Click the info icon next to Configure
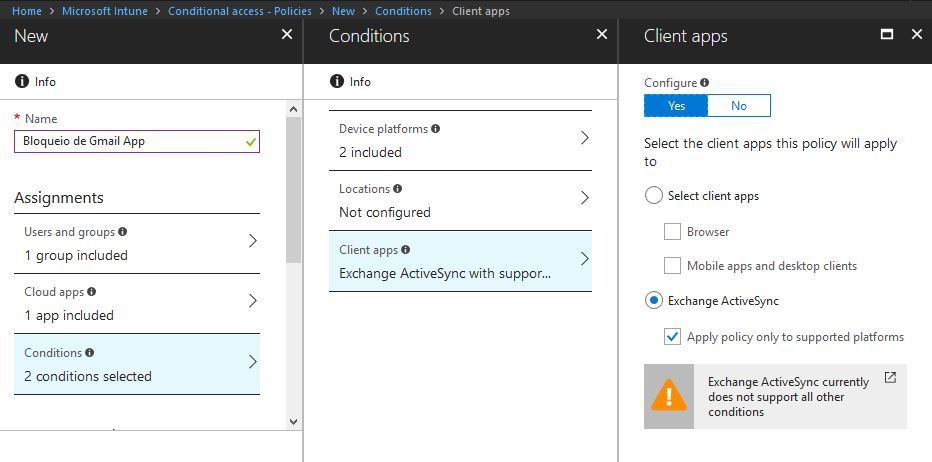Screen dimensions: 932x462 [x=705, y=83]
